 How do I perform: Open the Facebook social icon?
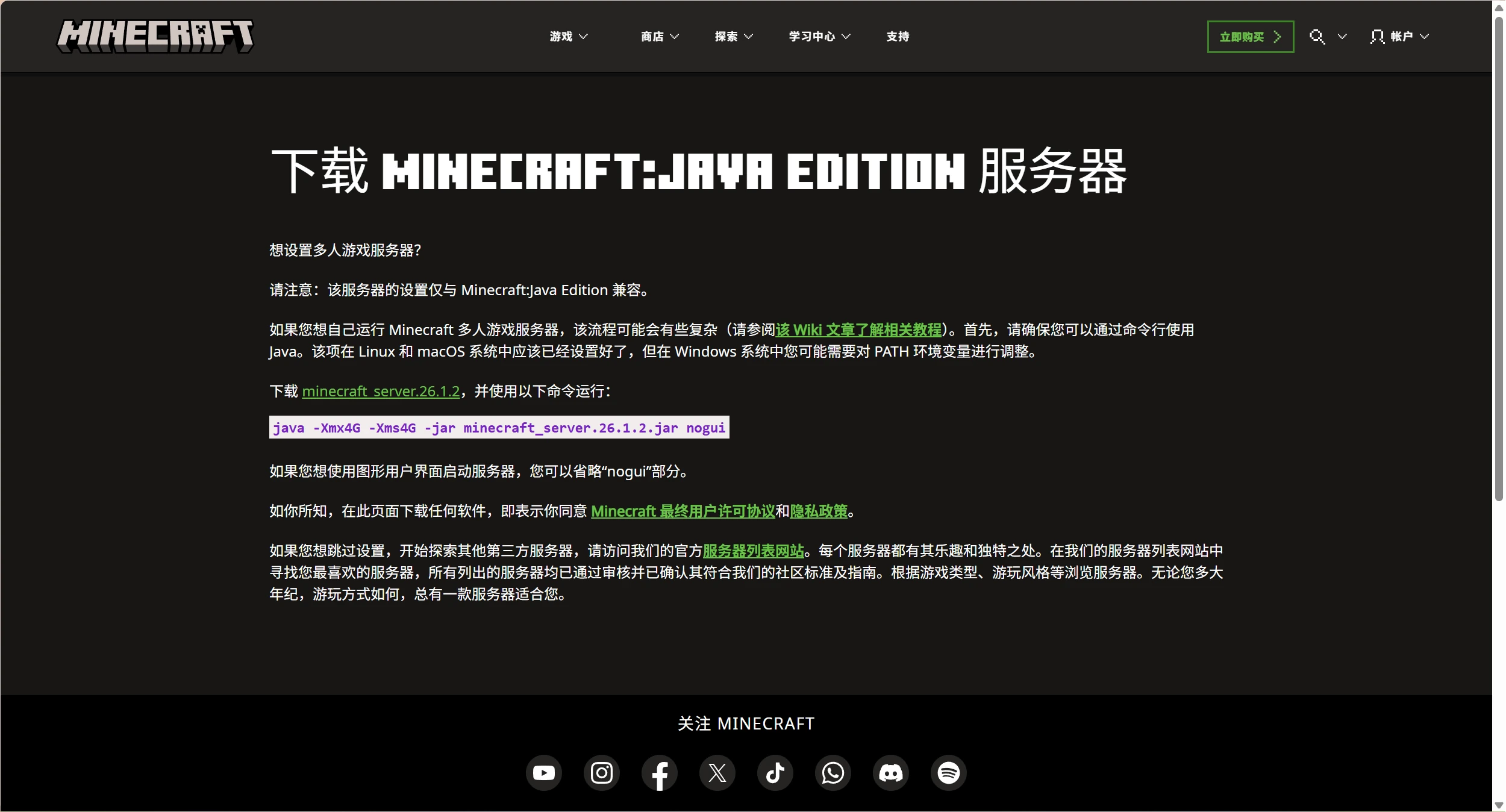pos(659,772)
